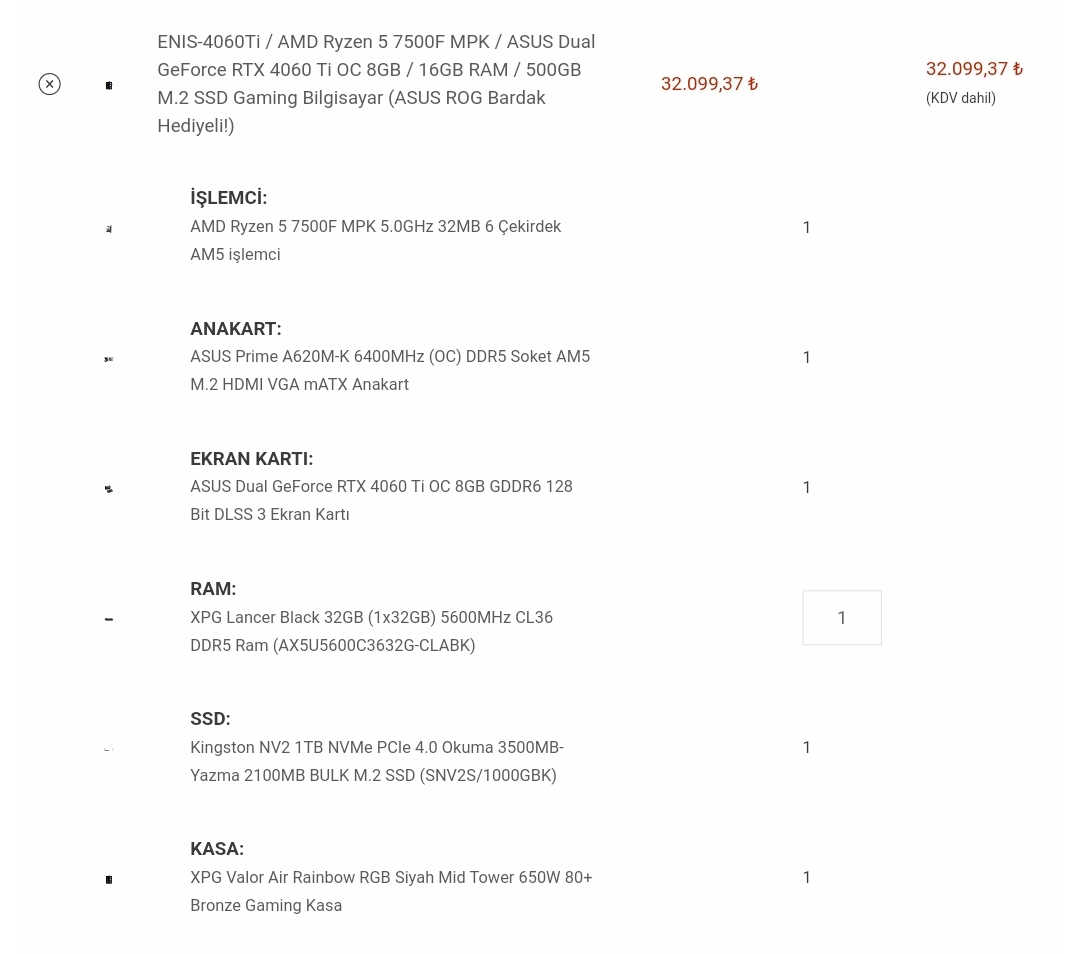Click the KASA section heading

click(x=217, y=849)
